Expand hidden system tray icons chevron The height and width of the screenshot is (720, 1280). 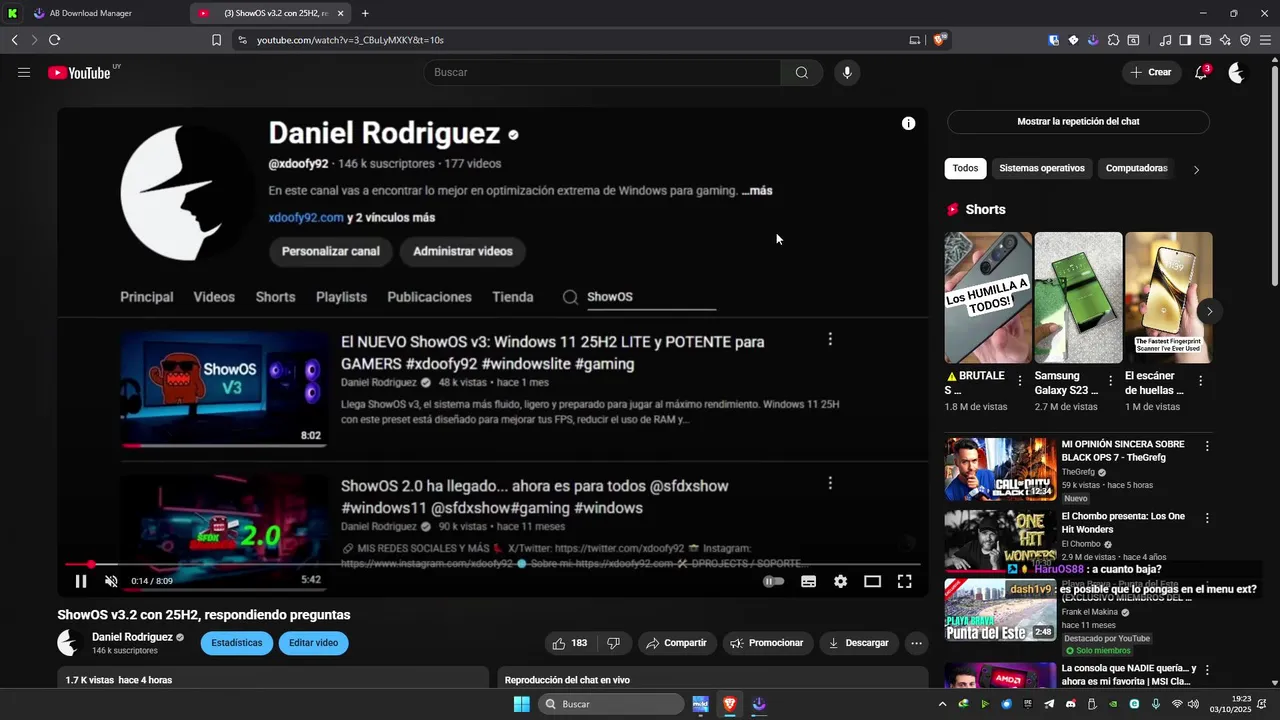942,704
